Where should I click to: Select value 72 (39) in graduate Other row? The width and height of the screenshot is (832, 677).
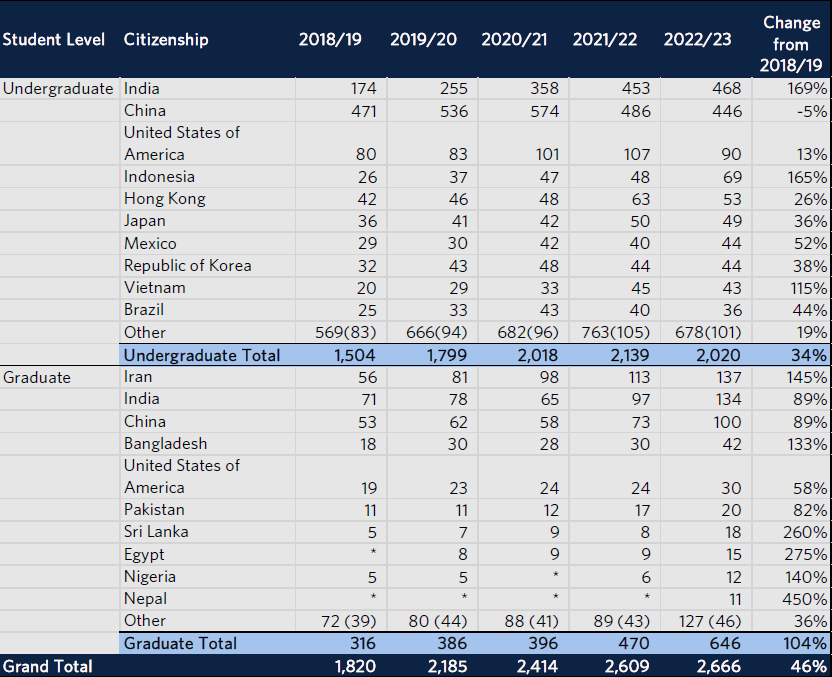click(x=349, y=621)
